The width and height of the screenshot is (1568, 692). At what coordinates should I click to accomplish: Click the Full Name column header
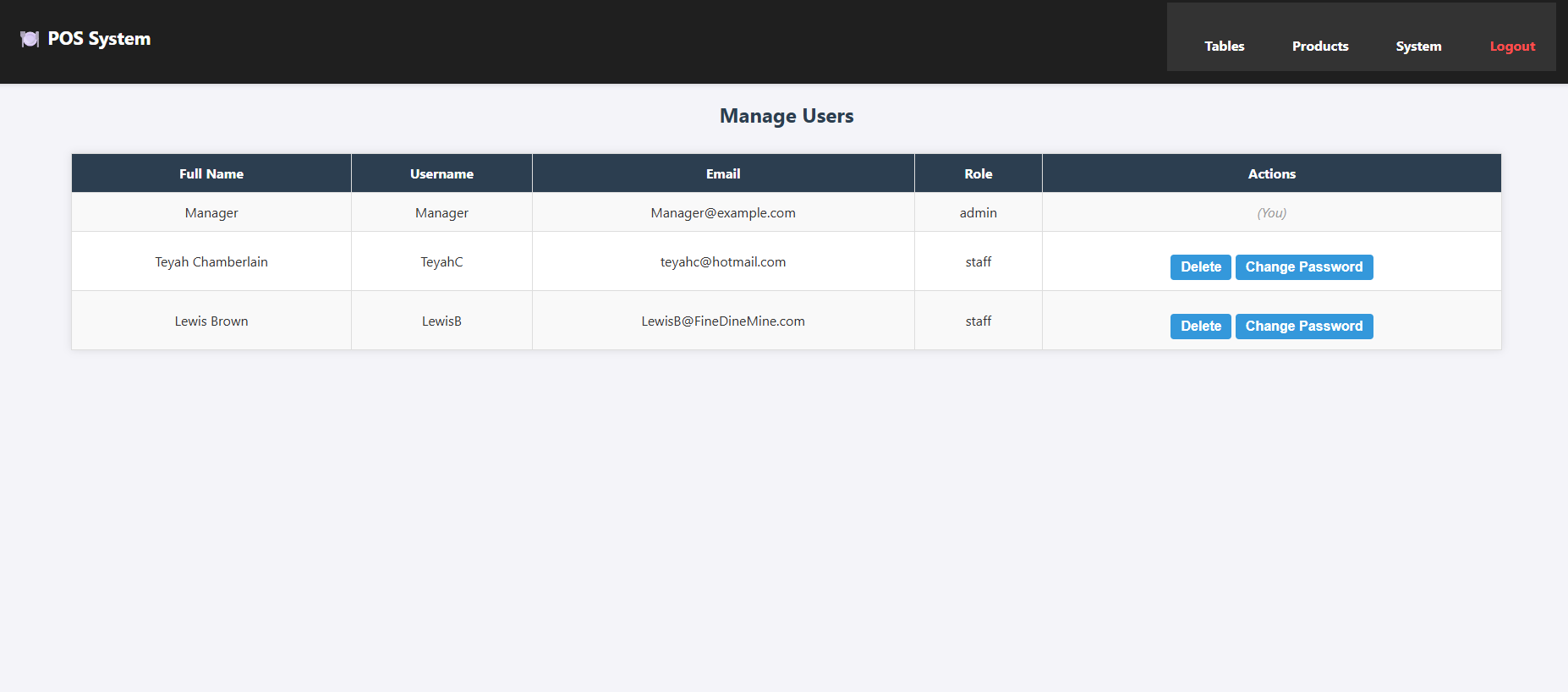coord(211,174)
